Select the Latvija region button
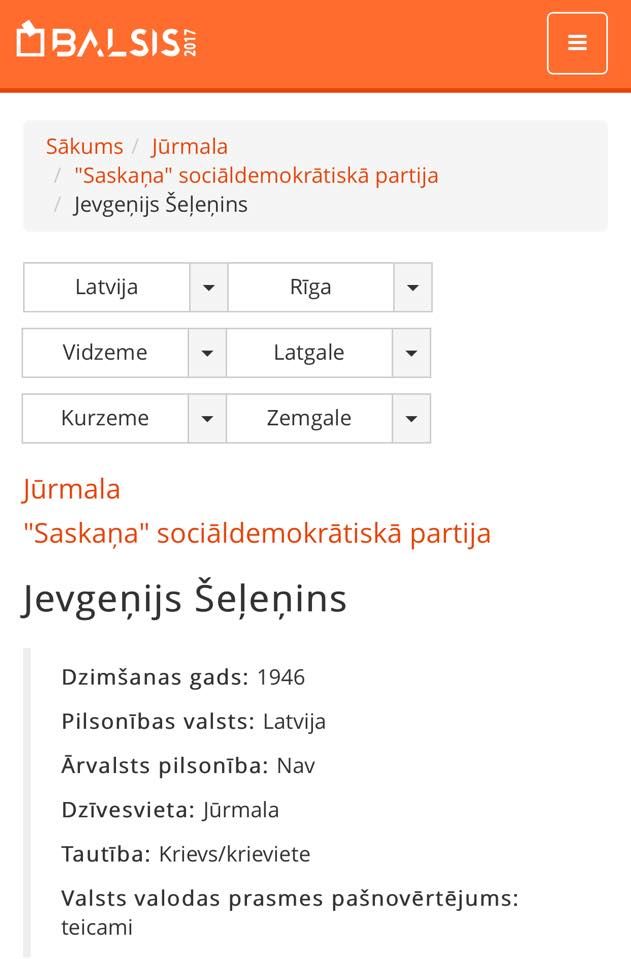This screenshot has width=631, height=959. click(106, 288)
